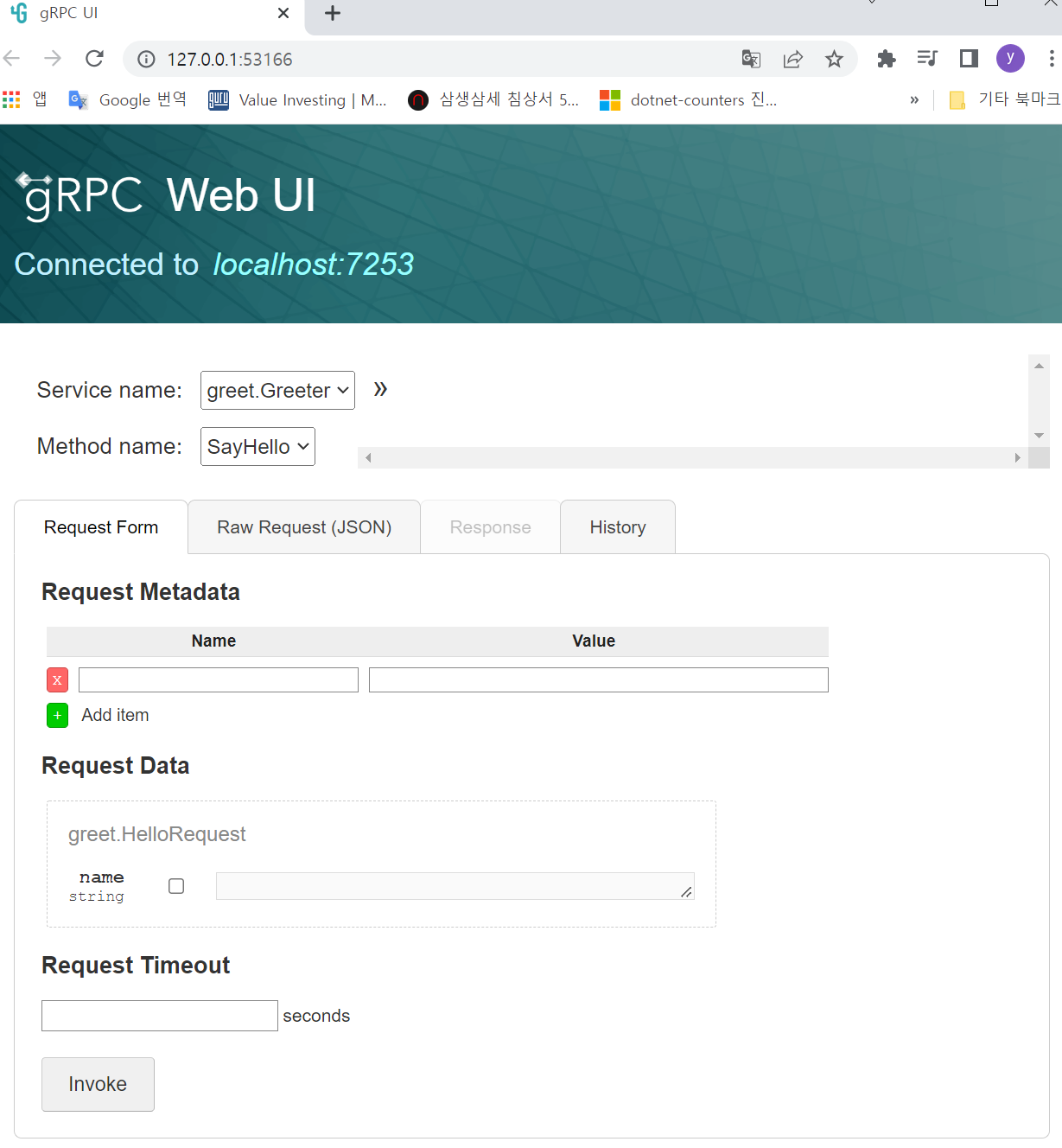
Task: Click the browser forward arrow
Action: coord(53,59)
